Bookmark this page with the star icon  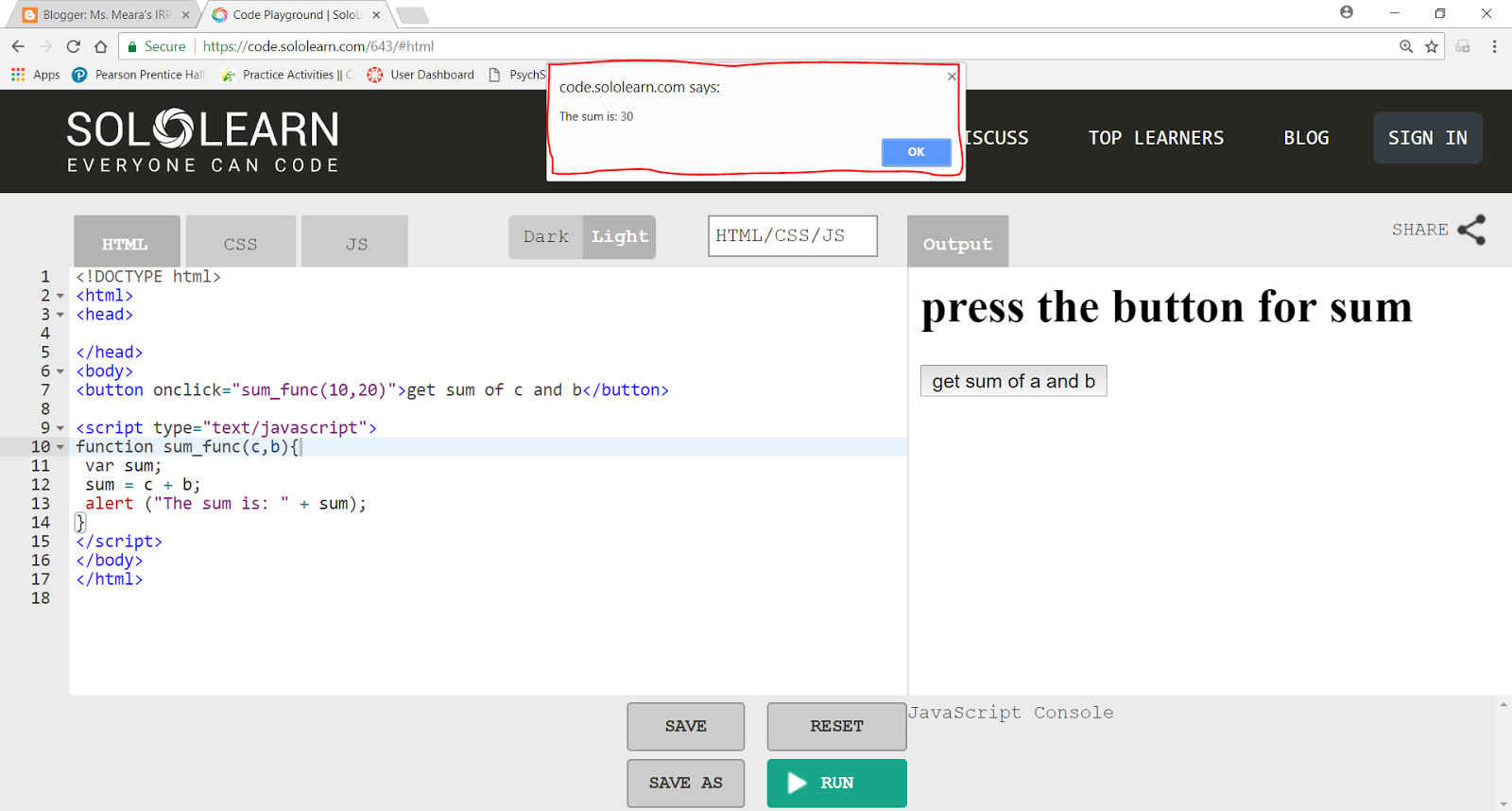[x=1432, y=46]
